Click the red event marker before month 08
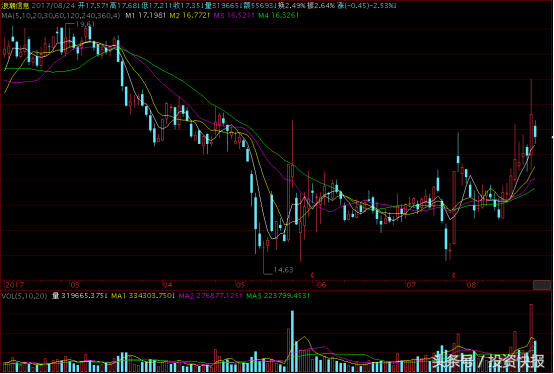The height and width of the screenshot is (374, 554). pos(454,274)
